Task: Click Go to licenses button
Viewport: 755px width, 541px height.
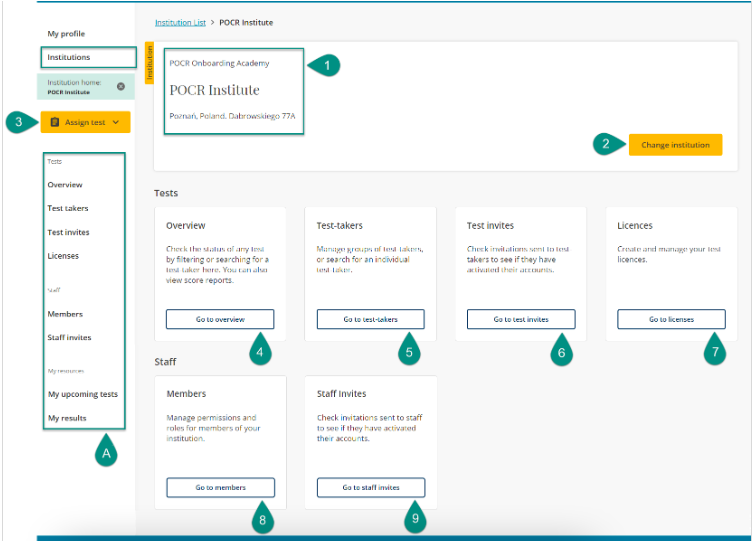Action: click(671, 319)
